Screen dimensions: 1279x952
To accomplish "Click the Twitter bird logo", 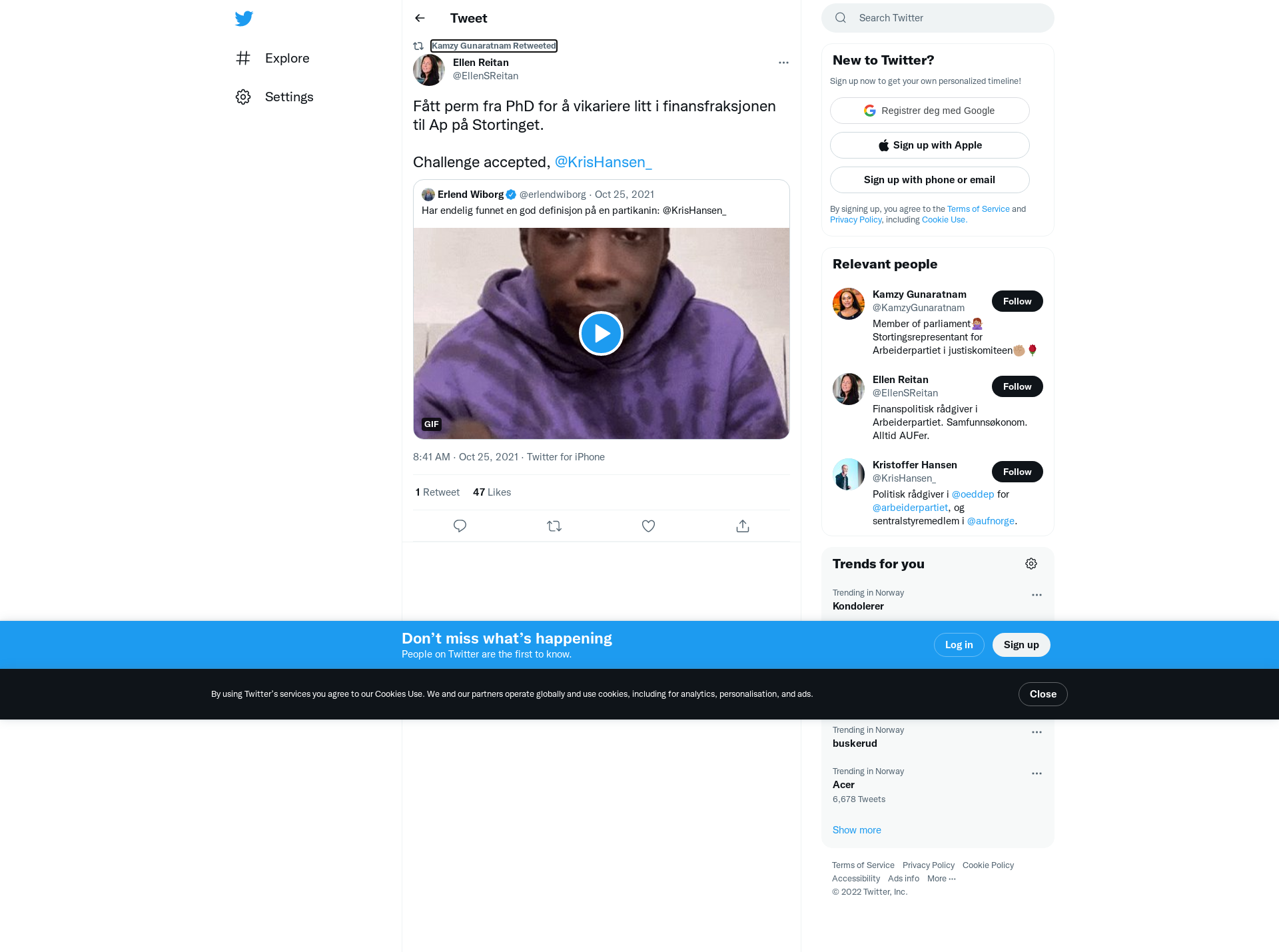I will [x=244, y=18].
